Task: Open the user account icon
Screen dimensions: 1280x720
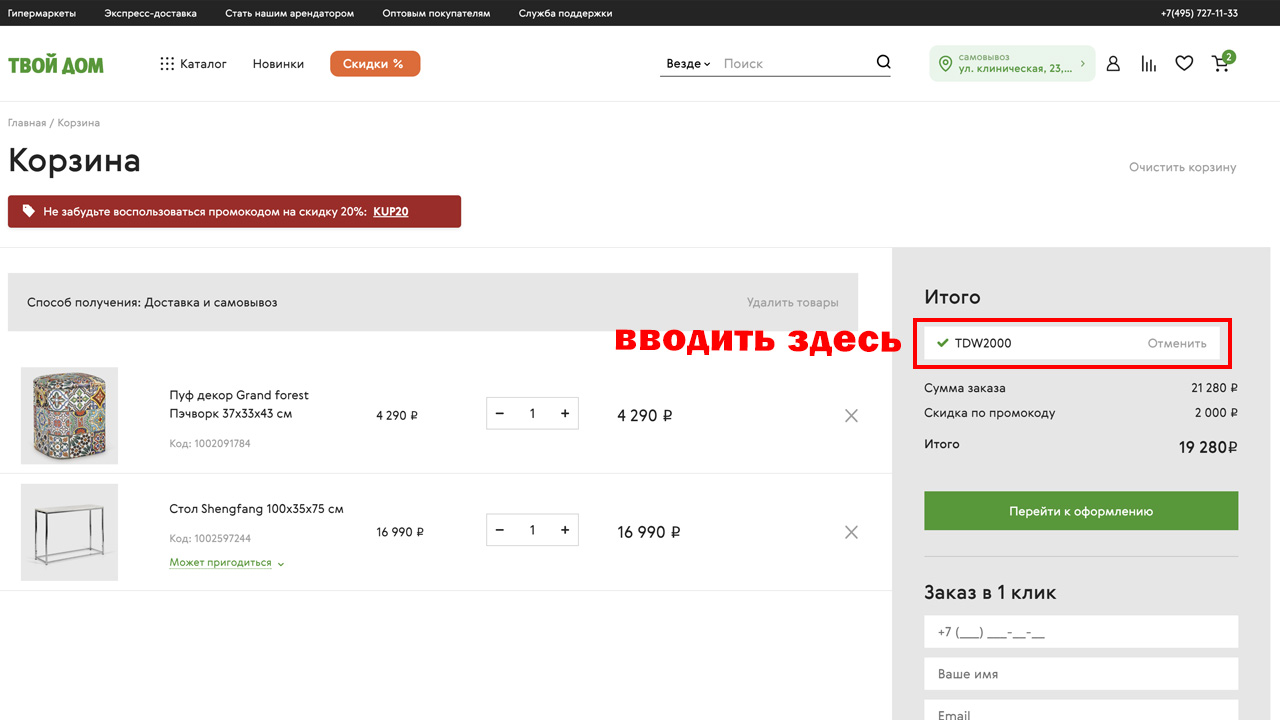Action: (1113, 64)
